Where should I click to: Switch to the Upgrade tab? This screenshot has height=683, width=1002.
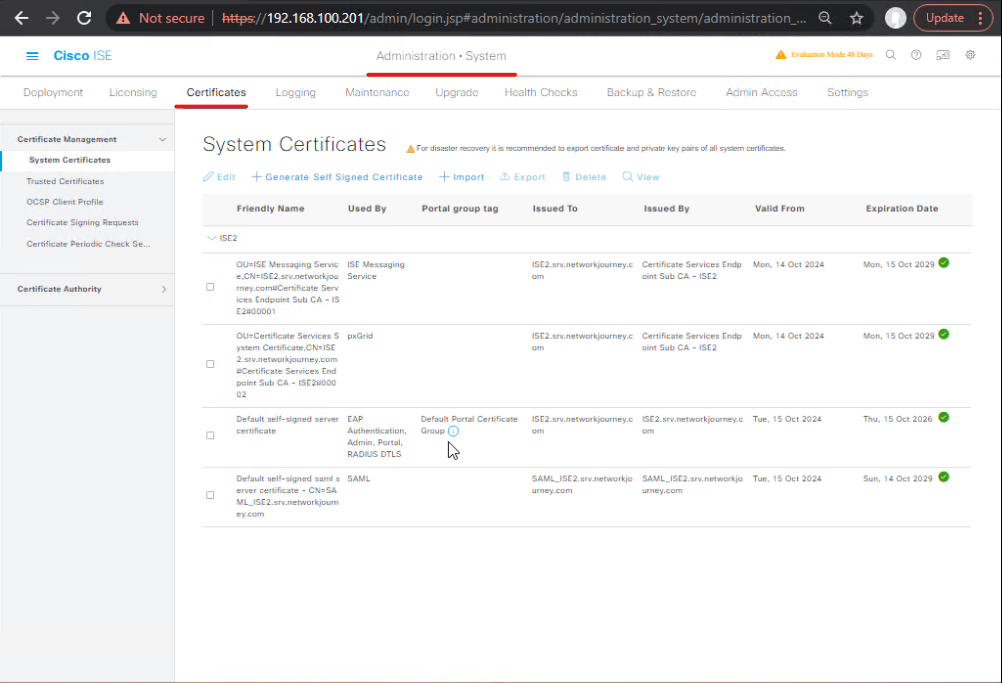[x=457, y=93]
